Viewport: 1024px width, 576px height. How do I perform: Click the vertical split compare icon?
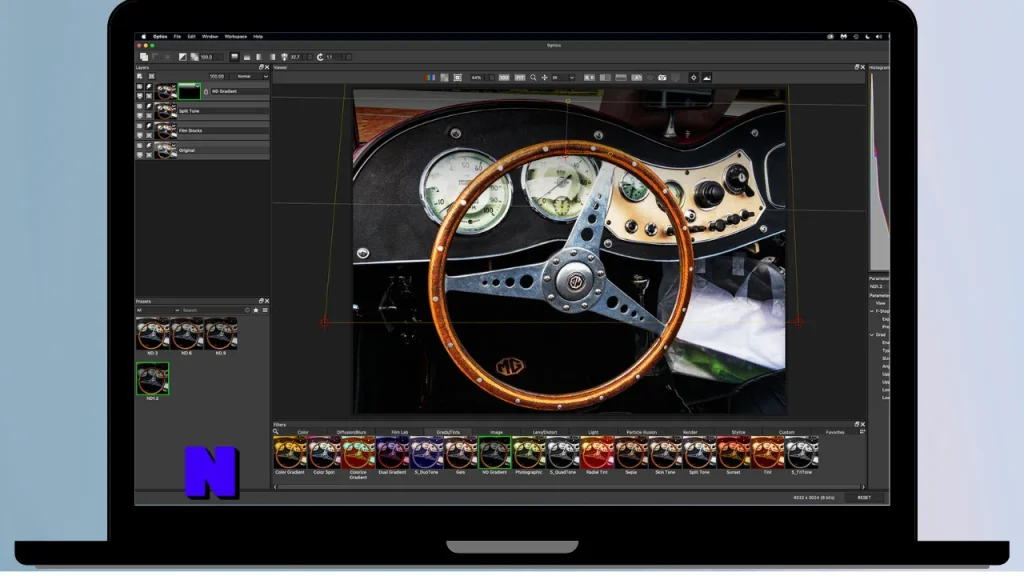[x=605, y=77]
